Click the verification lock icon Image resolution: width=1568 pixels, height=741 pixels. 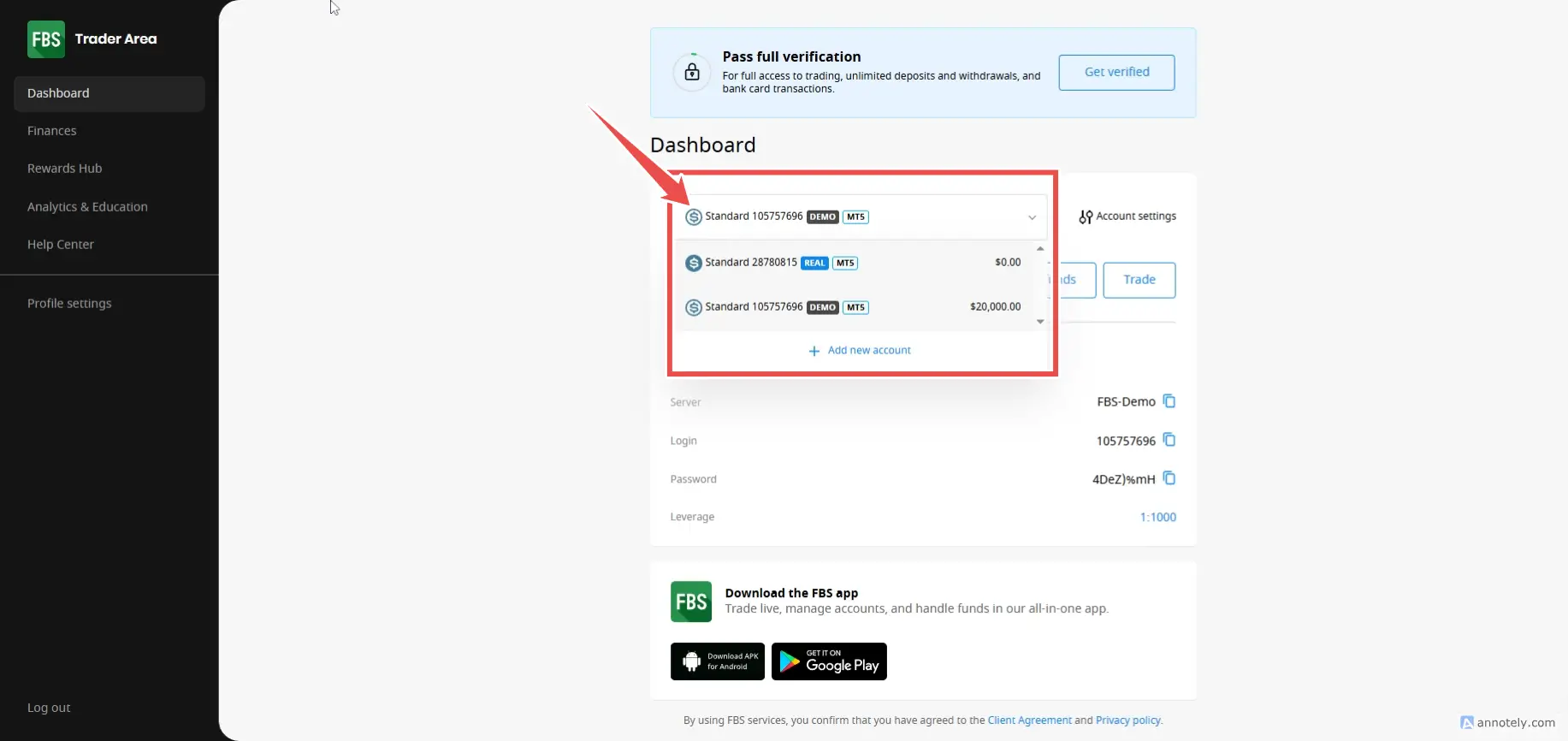point(692,72)
